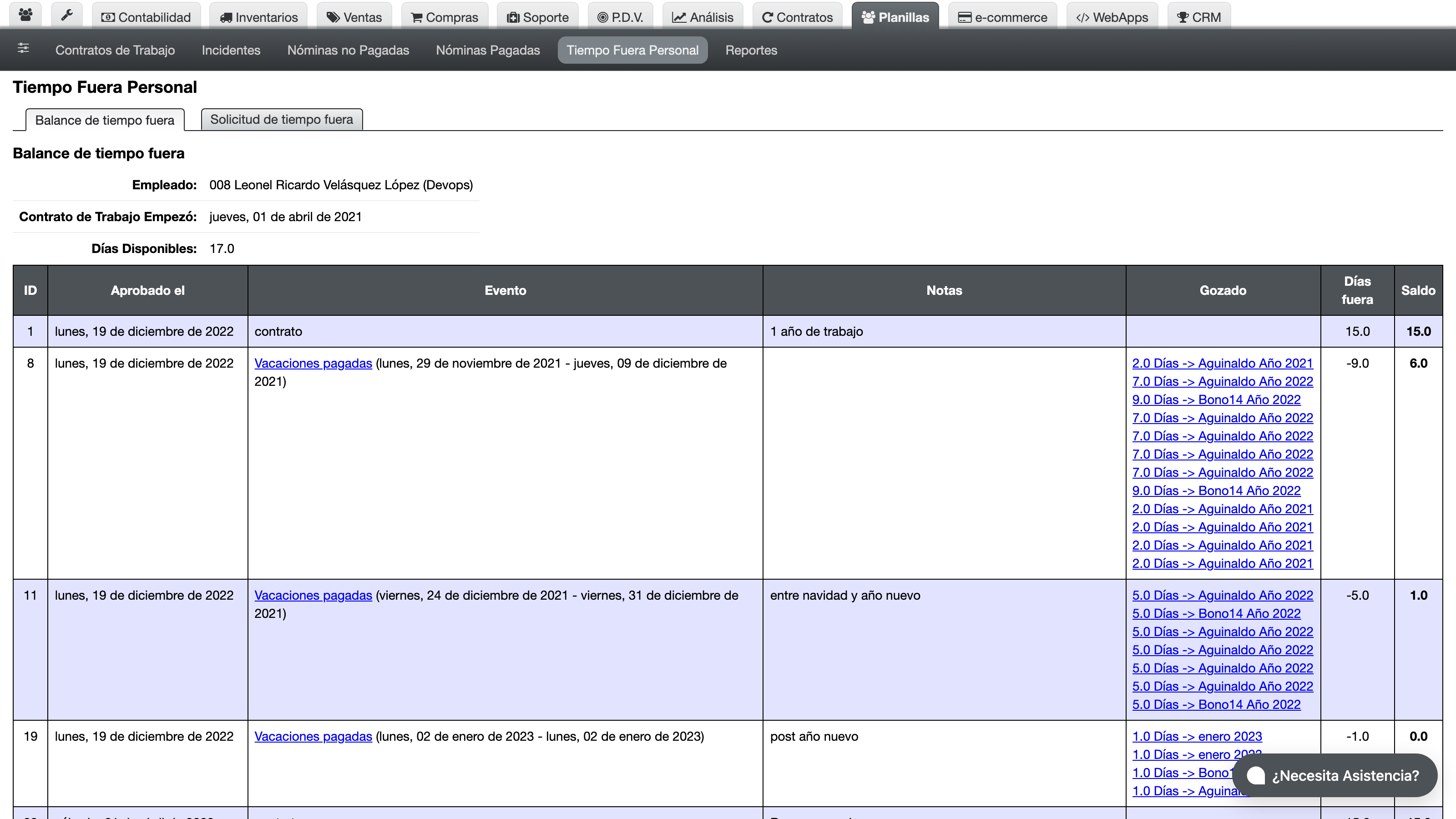
Task: Open first '9.0 Días -> Bono14 Año 2022' link
Action: coord(1216,399)
